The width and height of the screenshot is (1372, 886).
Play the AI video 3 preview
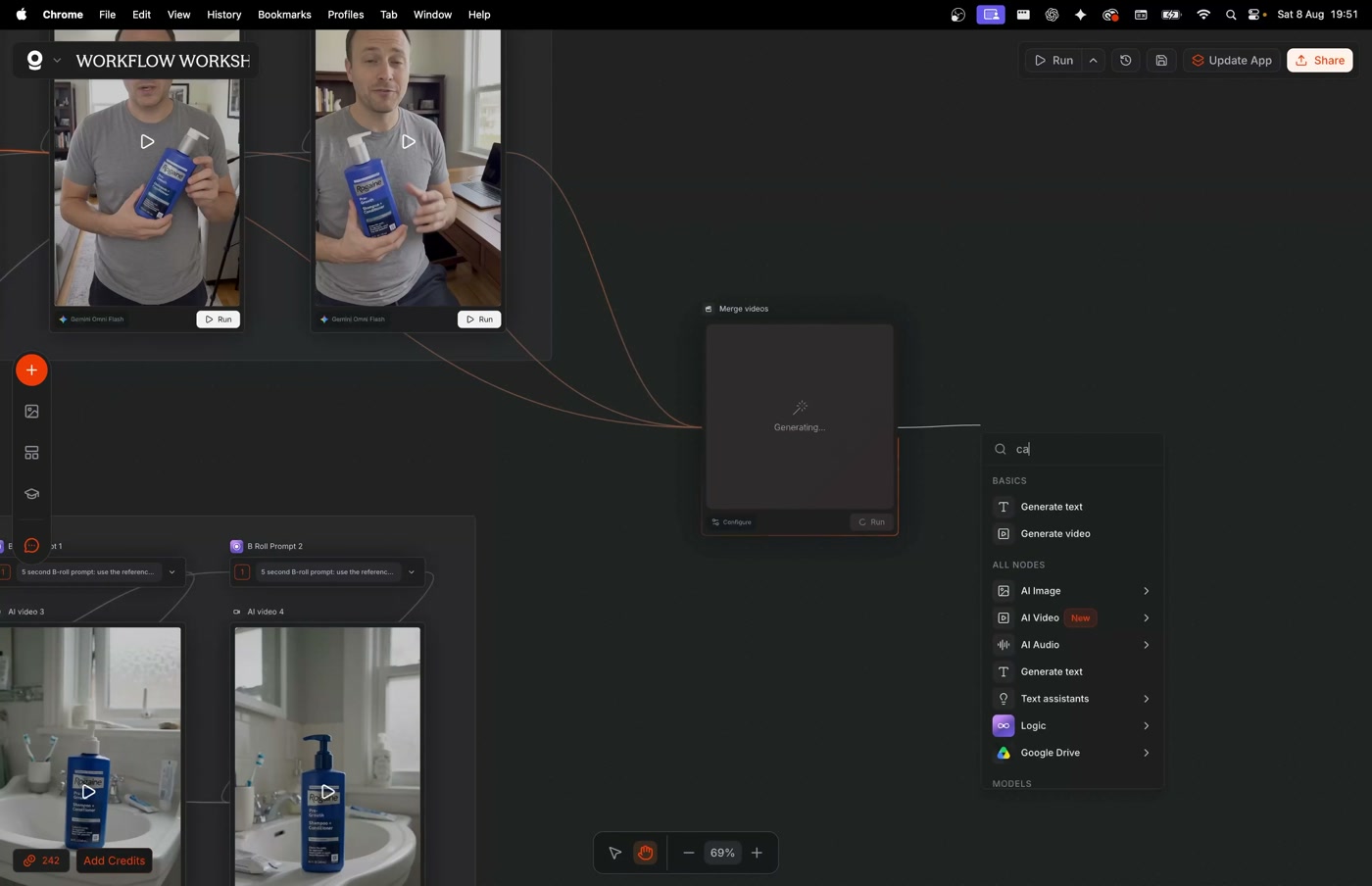pos(88,791)
